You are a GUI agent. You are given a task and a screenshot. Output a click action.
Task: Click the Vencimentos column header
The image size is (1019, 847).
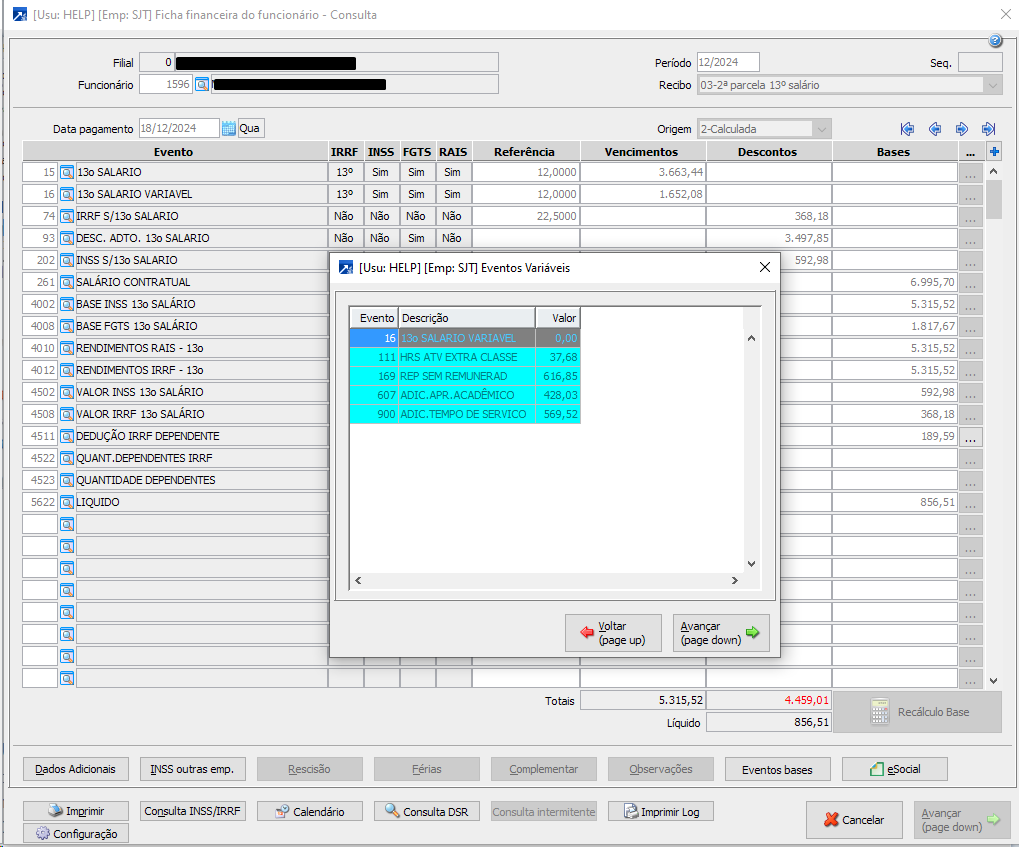(641, 151)
